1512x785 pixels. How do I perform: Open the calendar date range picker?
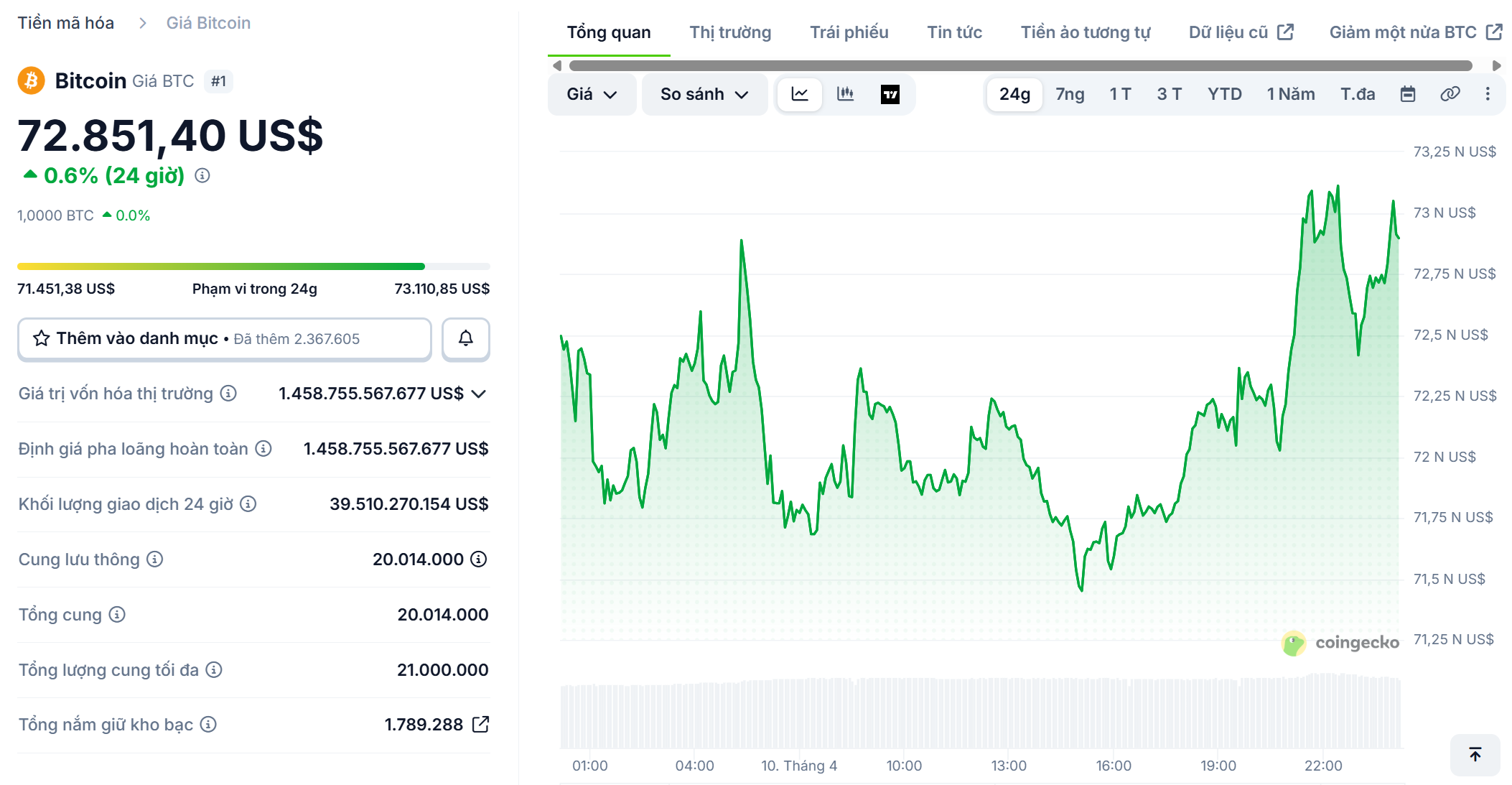click(x=1407, y=93)
